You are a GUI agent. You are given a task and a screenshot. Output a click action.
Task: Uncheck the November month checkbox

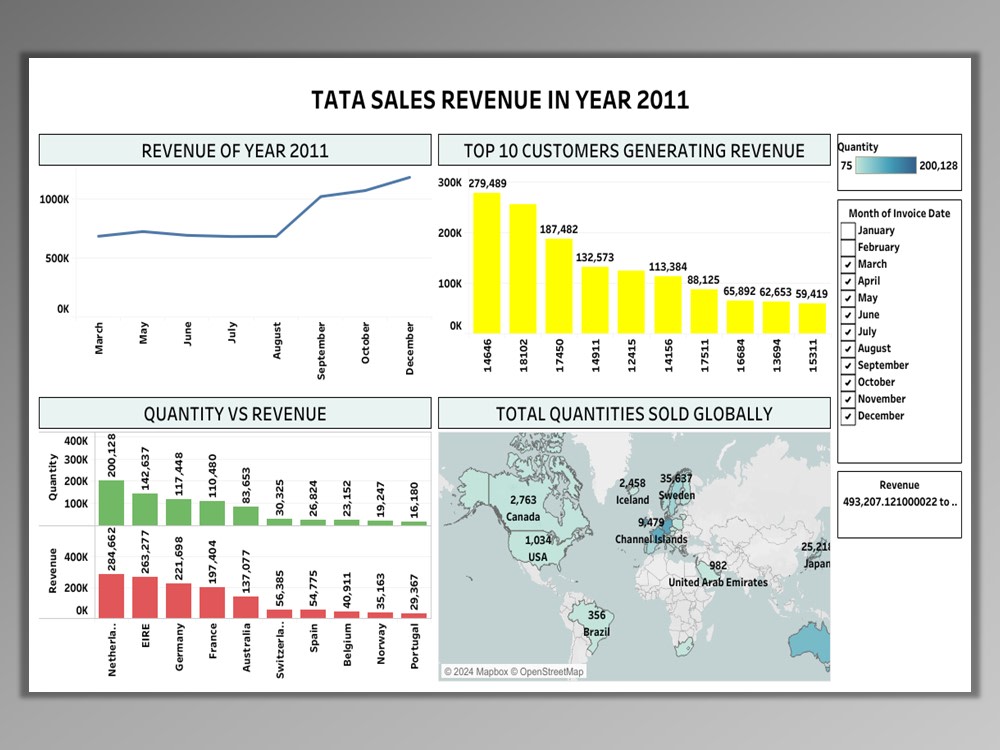pyautogui.click(x=848, y=399)
